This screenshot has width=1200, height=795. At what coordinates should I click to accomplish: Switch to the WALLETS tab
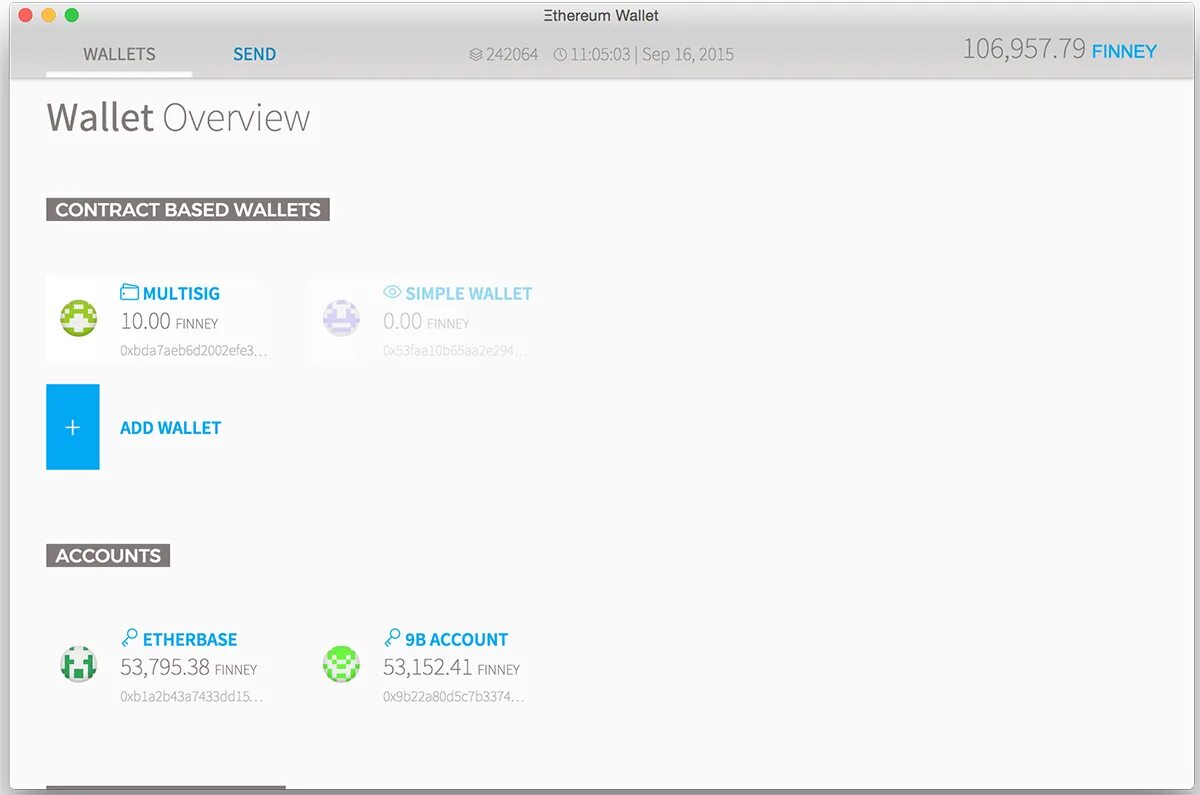(x=119, y=54)
